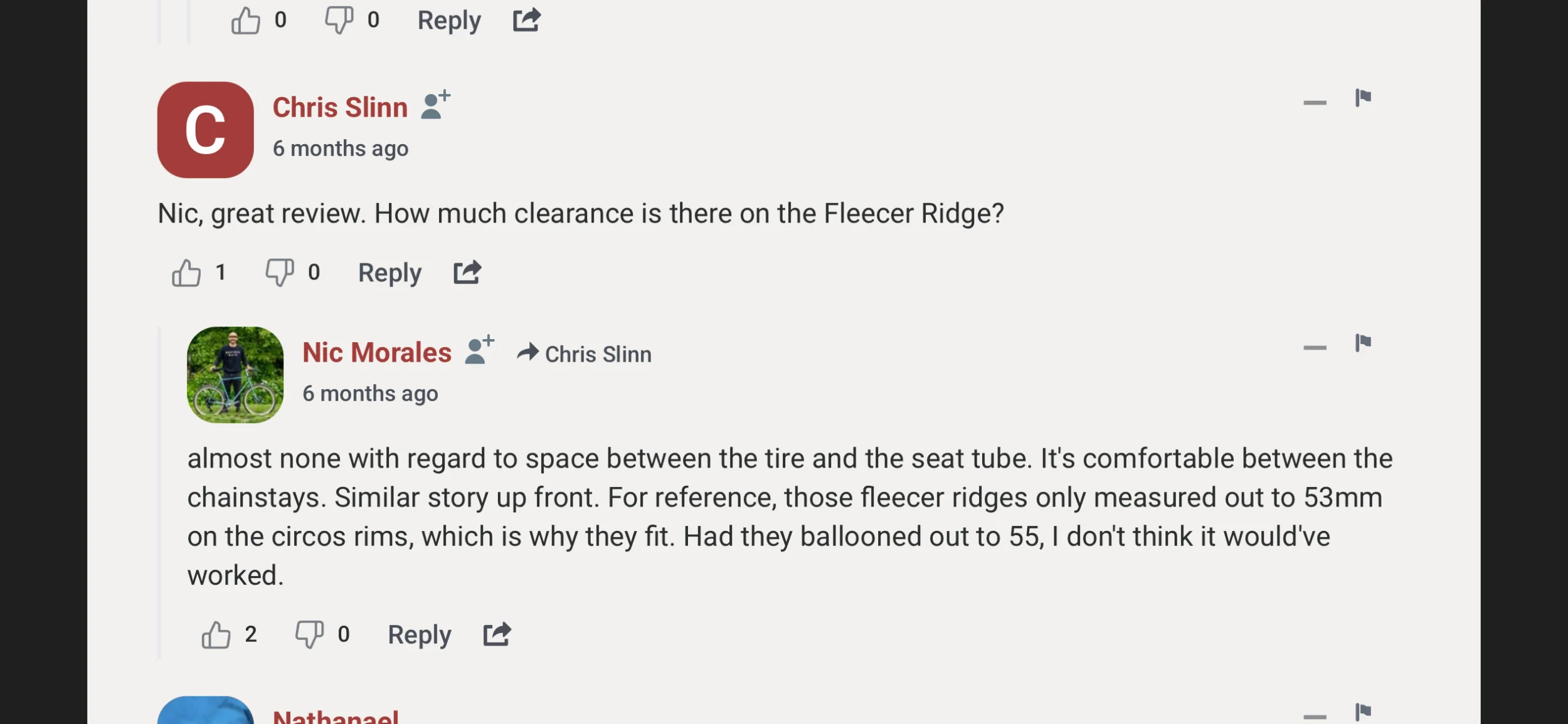Click Nic Morales's bicycle avatar photo
The image size is (1568, 724).
tap(235, 374)
